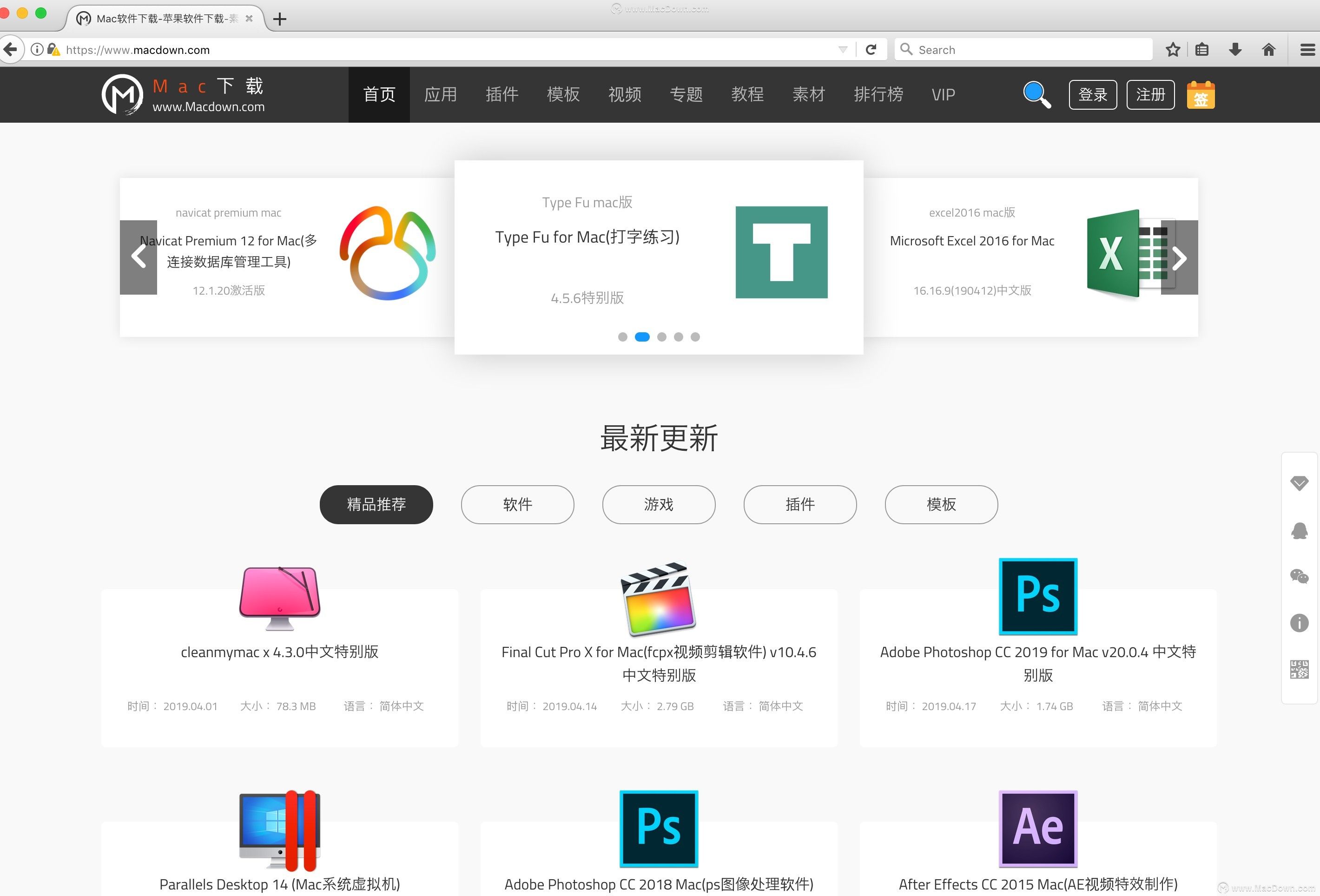1320x896 pixels.
Task: Open the Parallels Desktop 14 icon
Action: pyautogui.click(x=279, y=830)
